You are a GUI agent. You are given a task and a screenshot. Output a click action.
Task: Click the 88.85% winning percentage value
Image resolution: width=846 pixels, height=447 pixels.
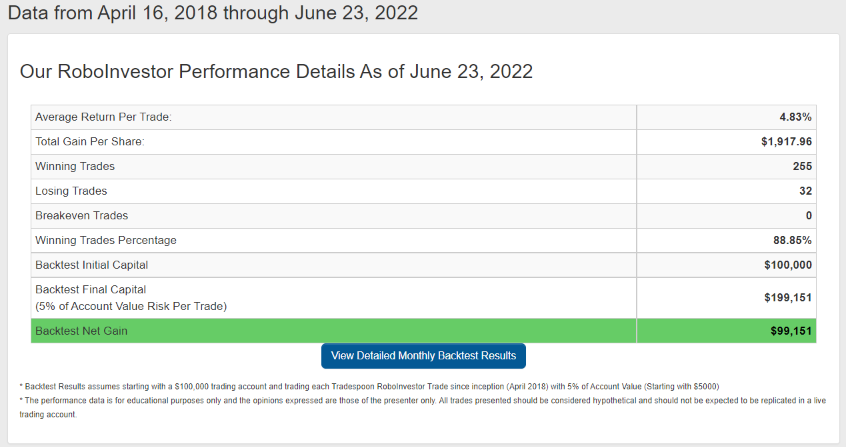click(792, 240)
